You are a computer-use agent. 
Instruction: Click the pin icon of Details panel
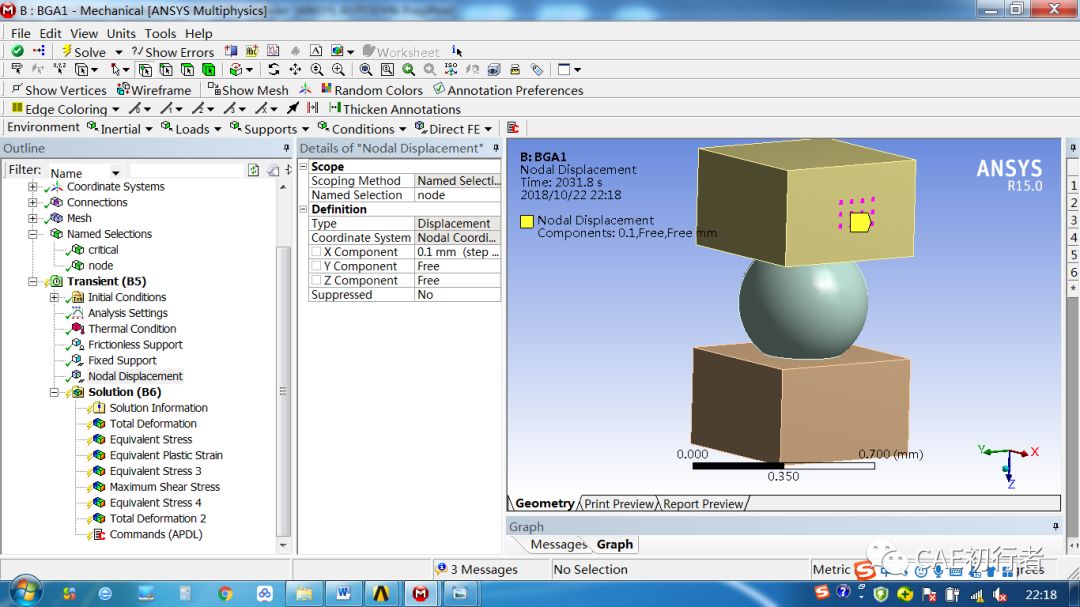[x=496, y=148]
